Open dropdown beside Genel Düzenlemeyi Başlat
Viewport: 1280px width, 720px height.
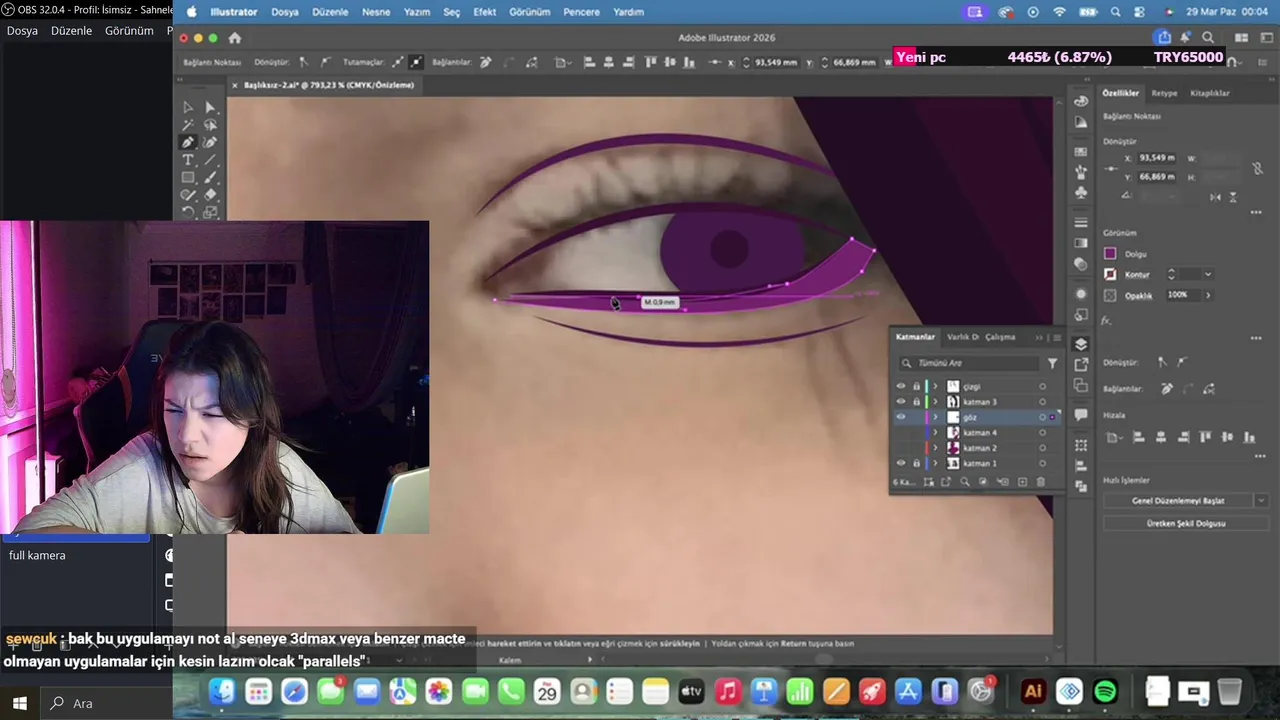(x=1261, y=500)
